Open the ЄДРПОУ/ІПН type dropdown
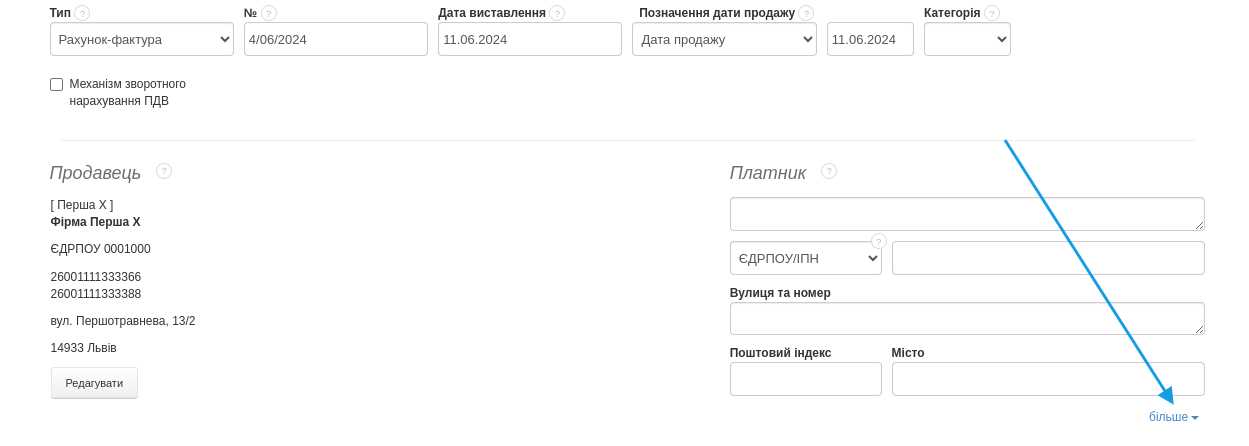1249x446 pixels. [806, 258]
